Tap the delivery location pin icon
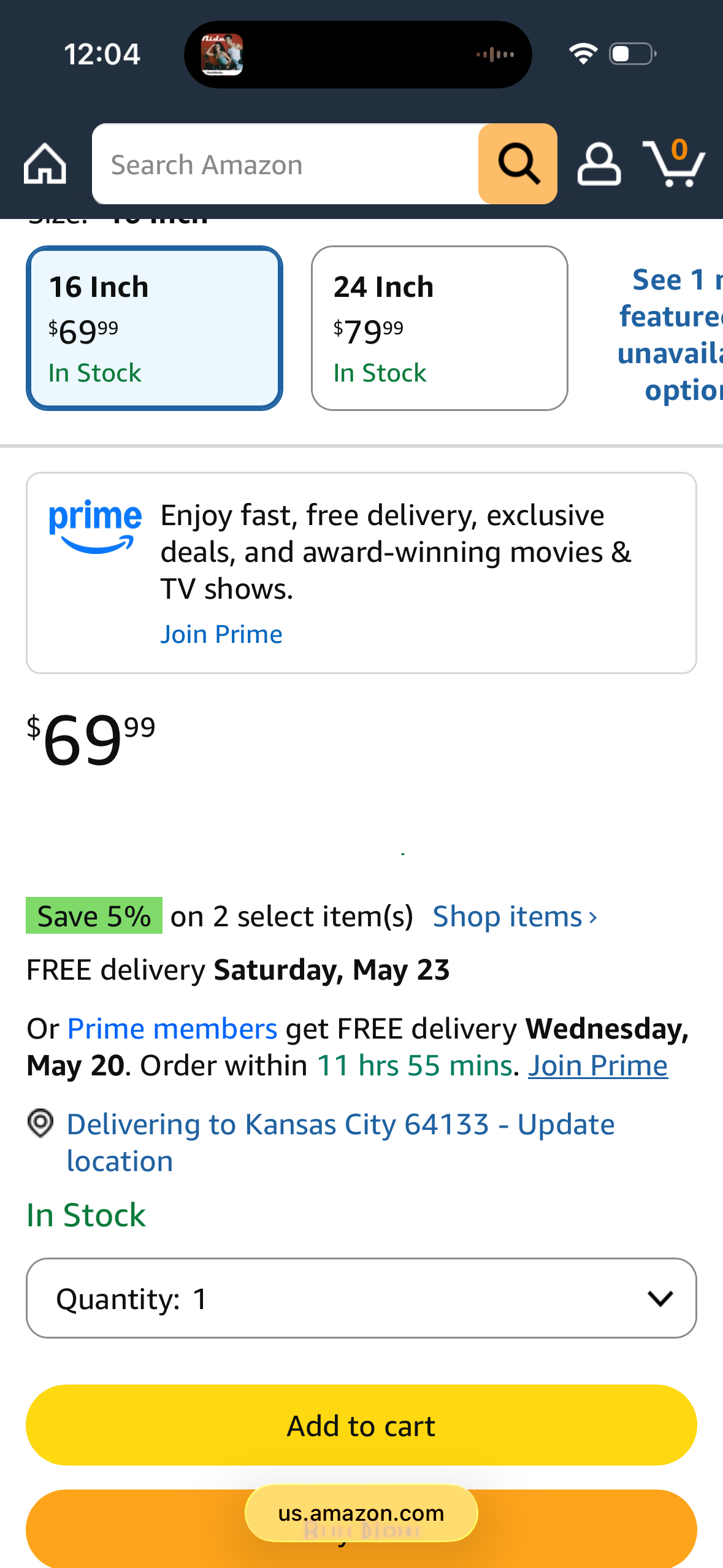 (x=40, y=1124)
